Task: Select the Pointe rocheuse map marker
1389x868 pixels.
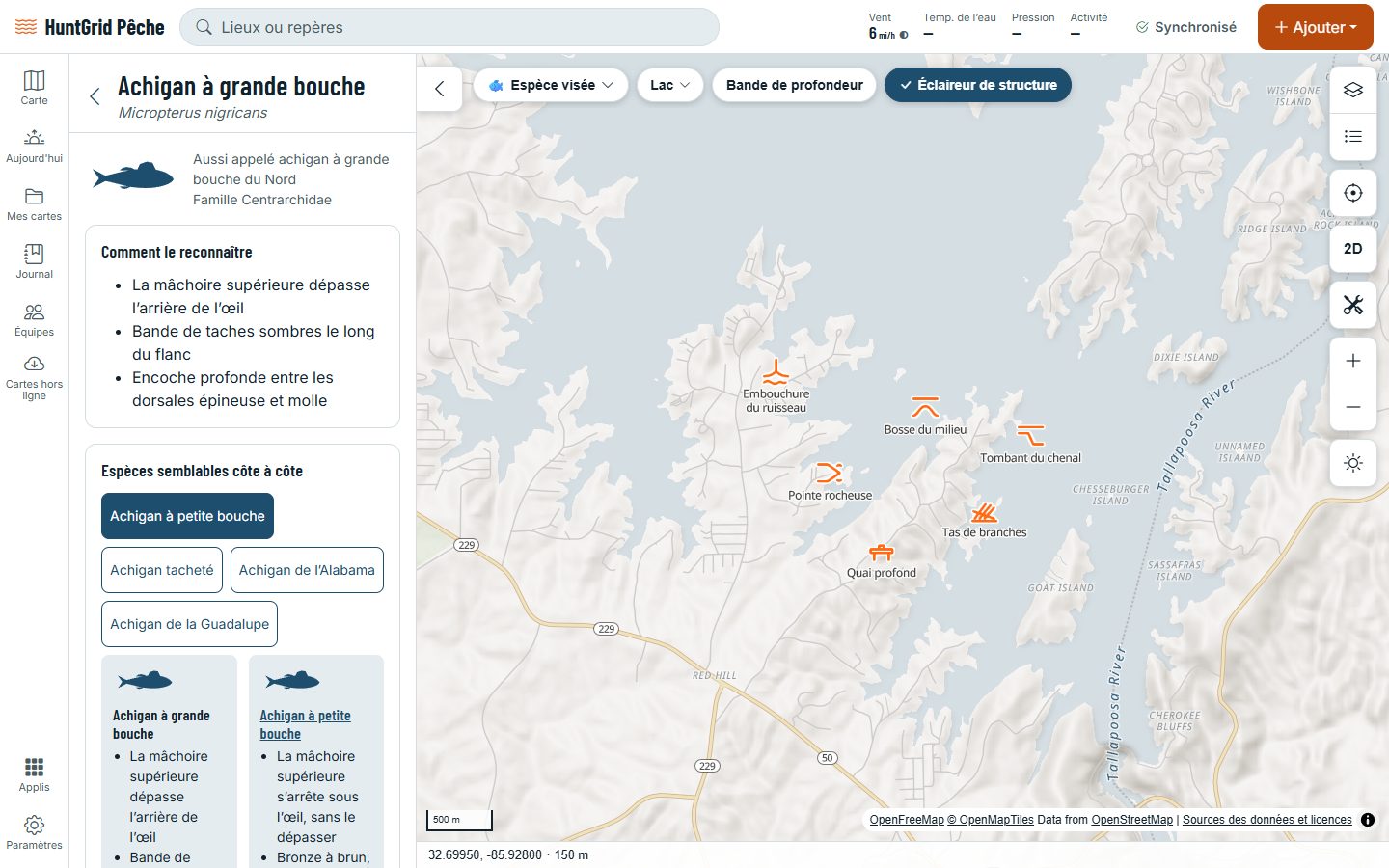Action: coord(830,473)
